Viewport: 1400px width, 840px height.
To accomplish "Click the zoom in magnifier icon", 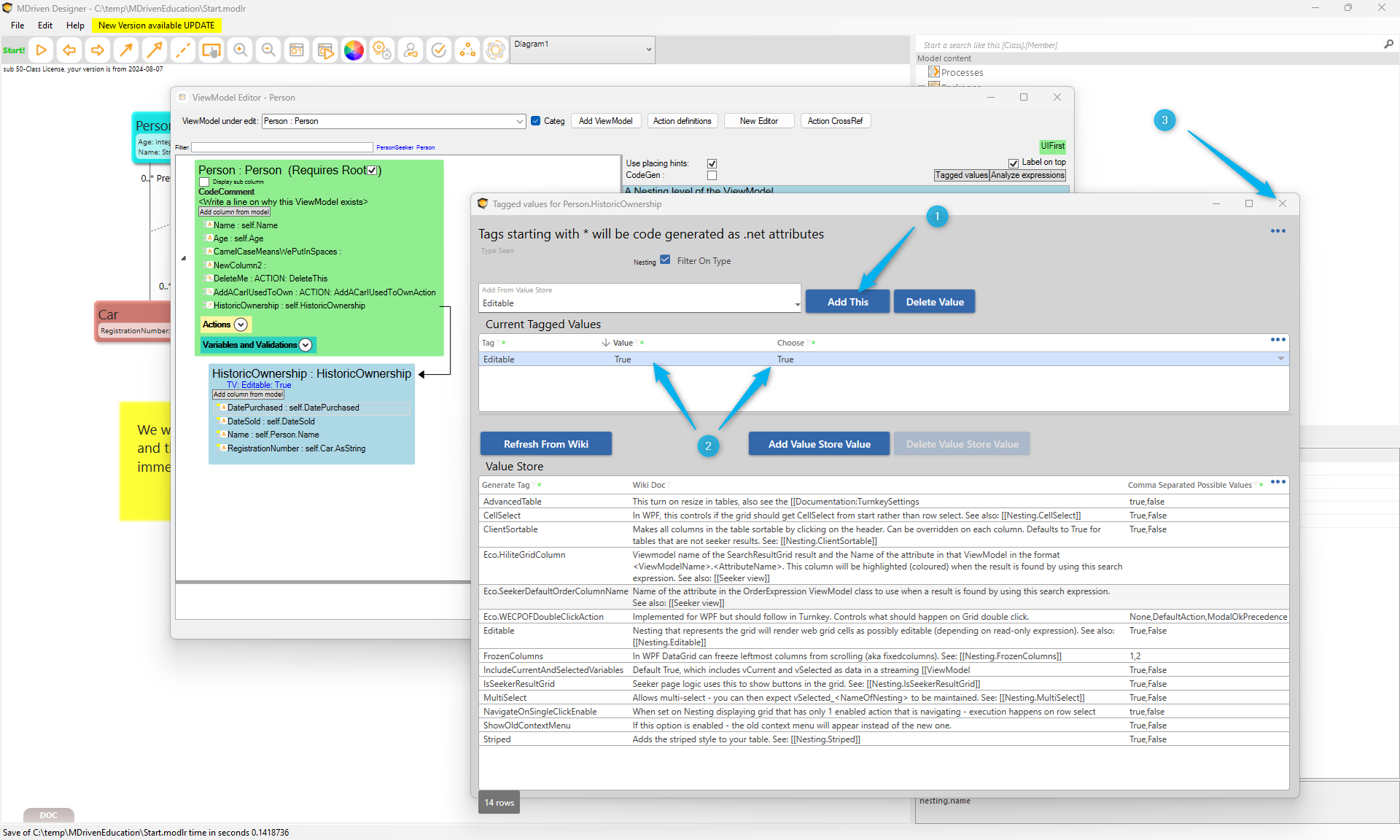I will pos(240,50).
